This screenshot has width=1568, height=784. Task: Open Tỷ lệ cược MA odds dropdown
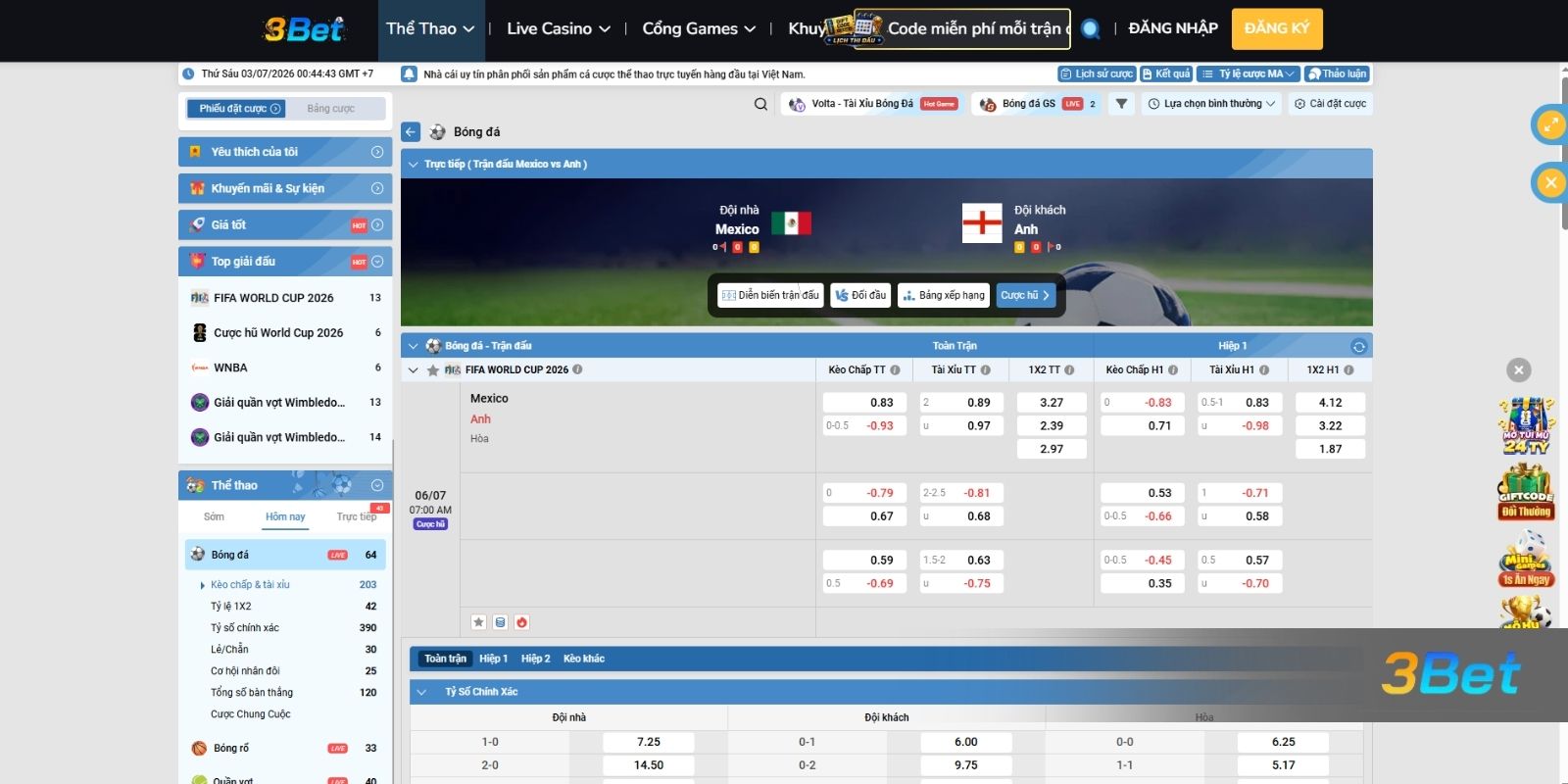point(1249,74)
